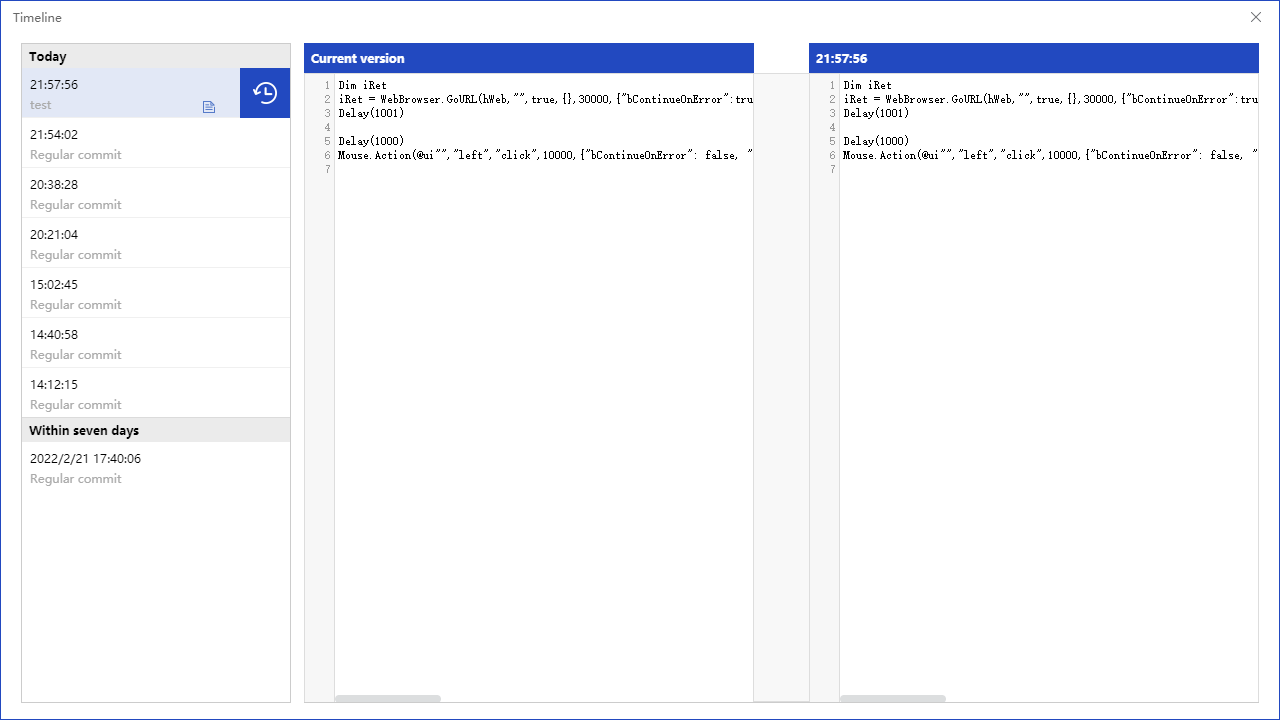Select the 20:38:28 regular commit
The width and height of the screenshot is (1280, 720).
156,193
